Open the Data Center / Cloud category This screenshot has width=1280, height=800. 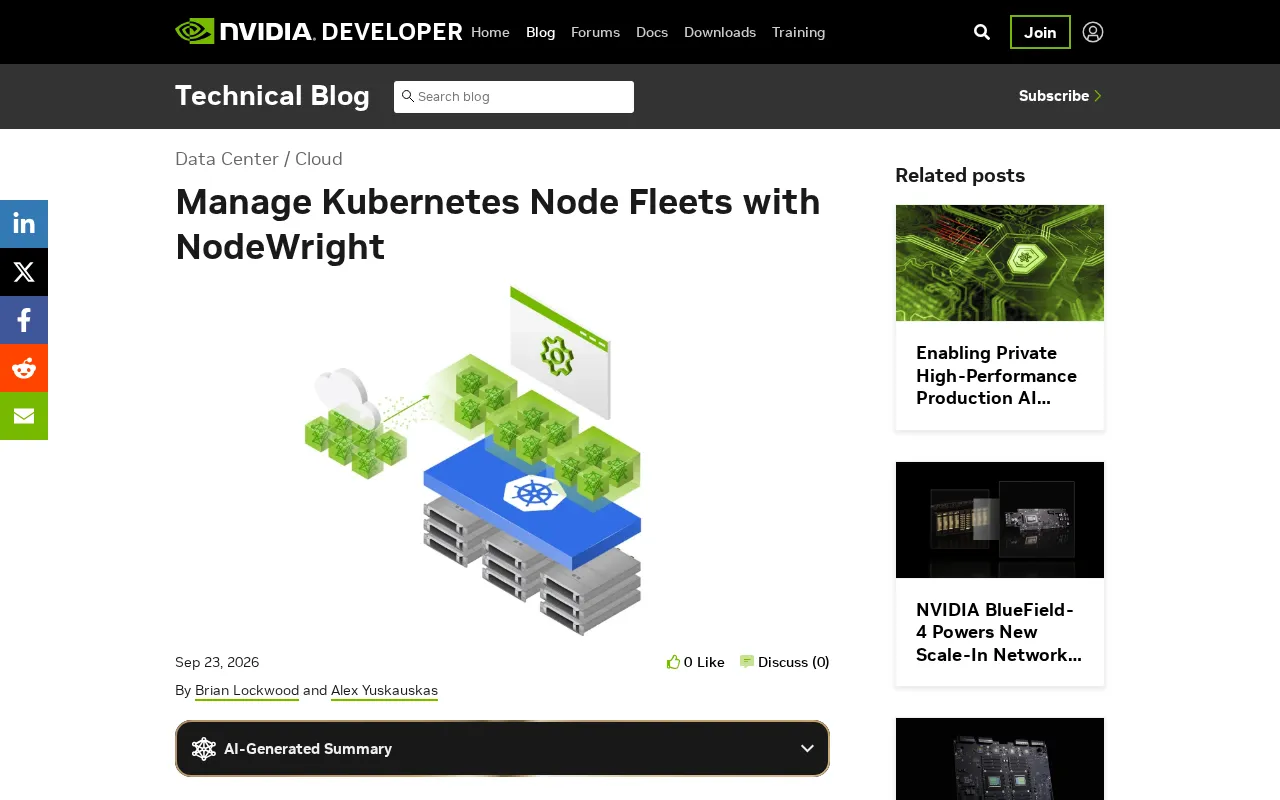pyautogui.click(x=259, y=159)
